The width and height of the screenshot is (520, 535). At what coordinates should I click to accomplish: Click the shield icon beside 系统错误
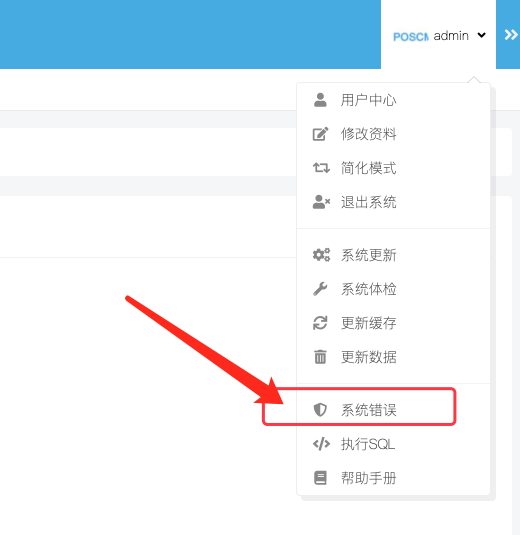320,409
